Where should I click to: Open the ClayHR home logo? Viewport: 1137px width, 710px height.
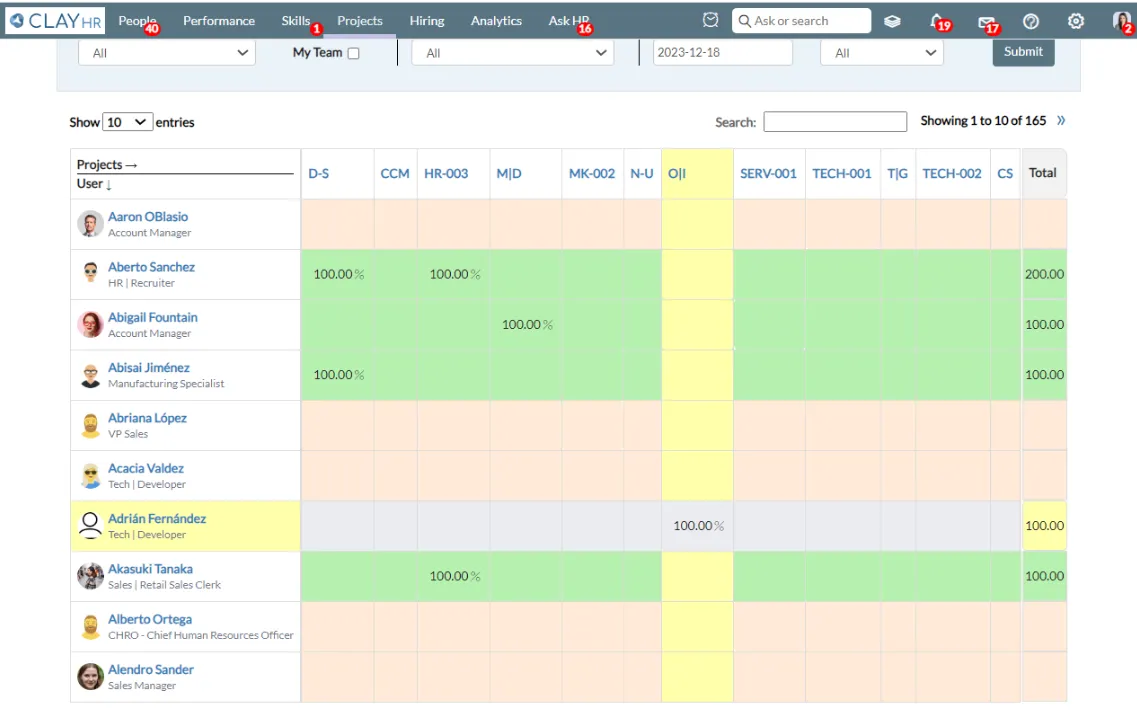coord(55,21)
